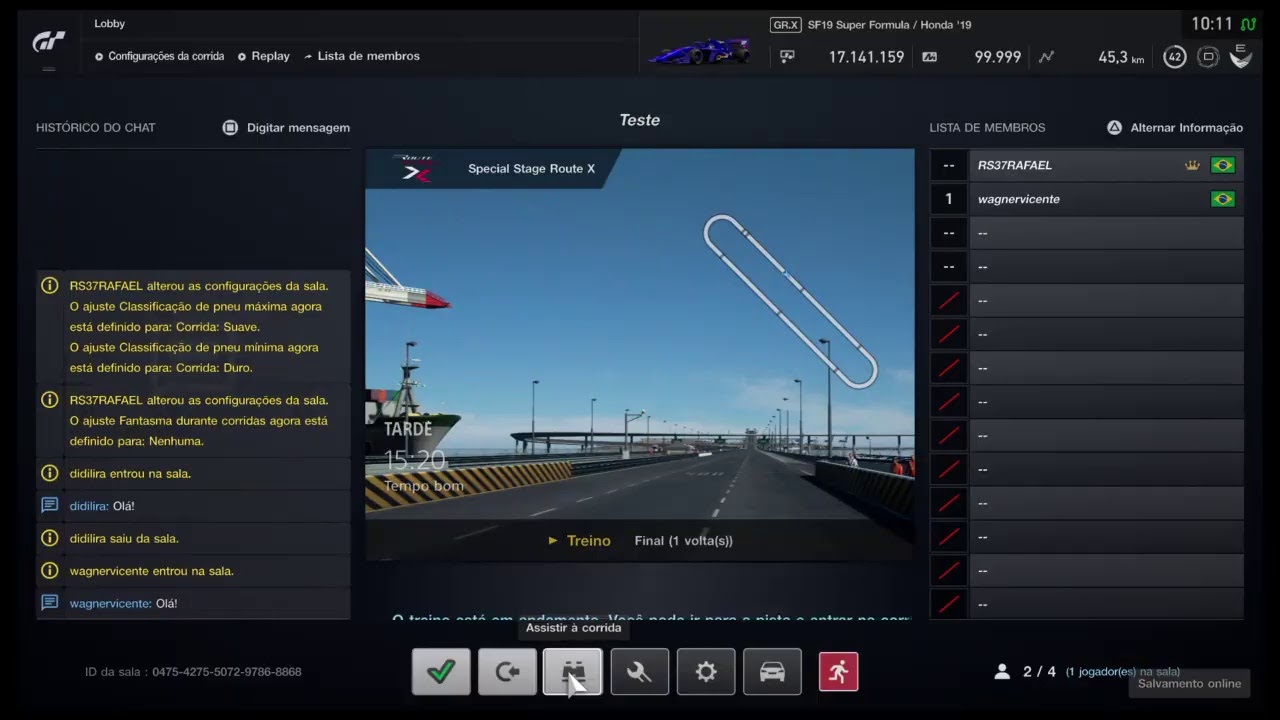Click the 'Special Stage Route X' label
This screenshot has height=720, width=1280.
[531, 169]
